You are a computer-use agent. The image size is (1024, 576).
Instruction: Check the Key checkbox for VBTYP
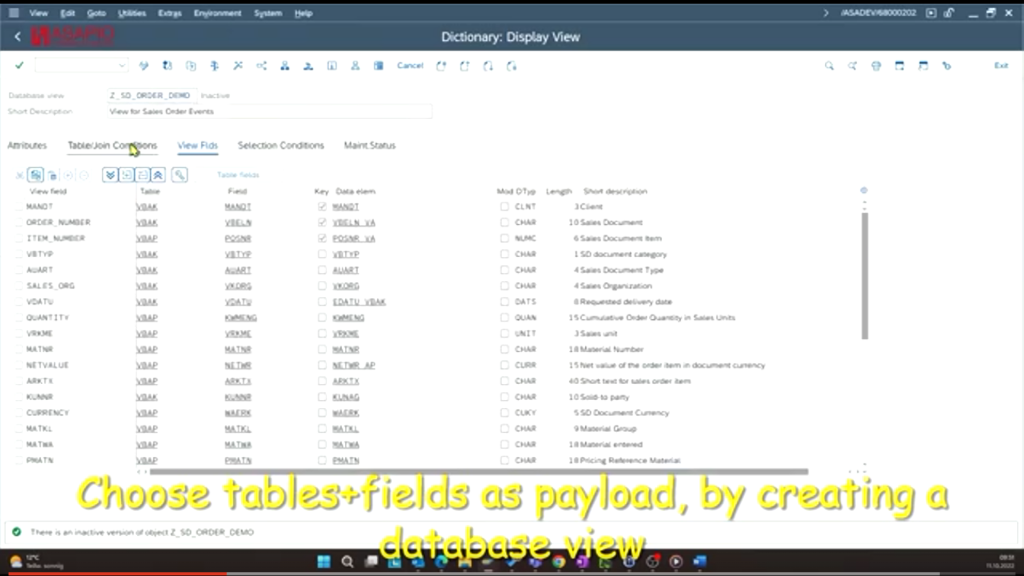pyautogui.click(x=320, y=254)
